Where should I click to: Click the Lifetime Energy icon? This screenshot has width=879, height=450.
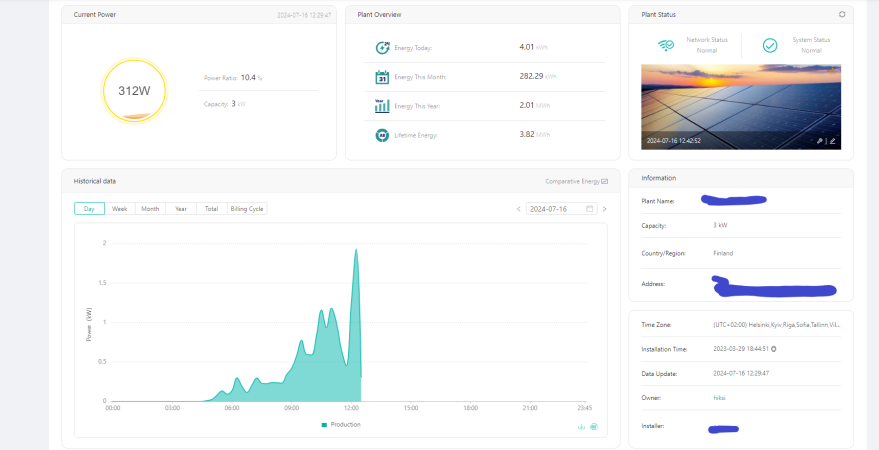tap(382, 135)
